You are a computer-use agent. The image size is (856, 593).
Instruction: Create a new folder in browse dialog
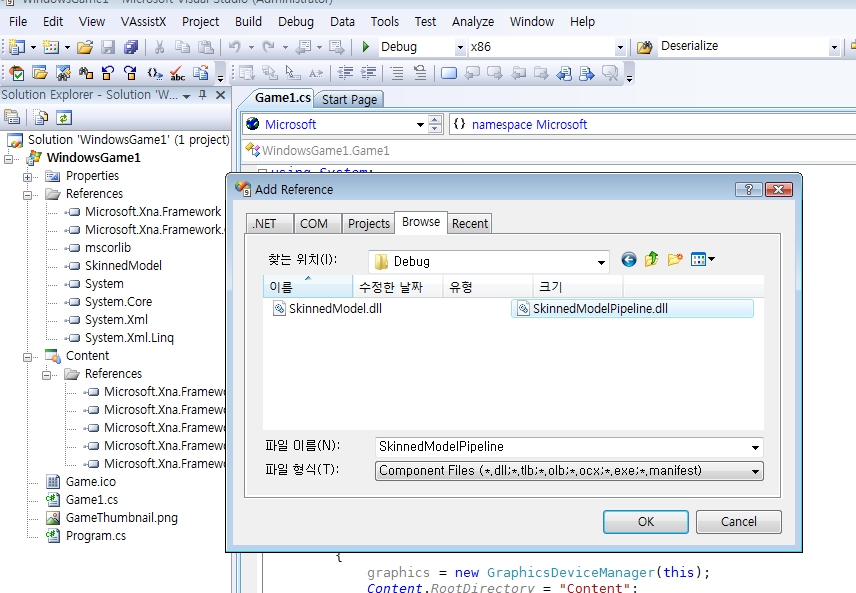675,259
